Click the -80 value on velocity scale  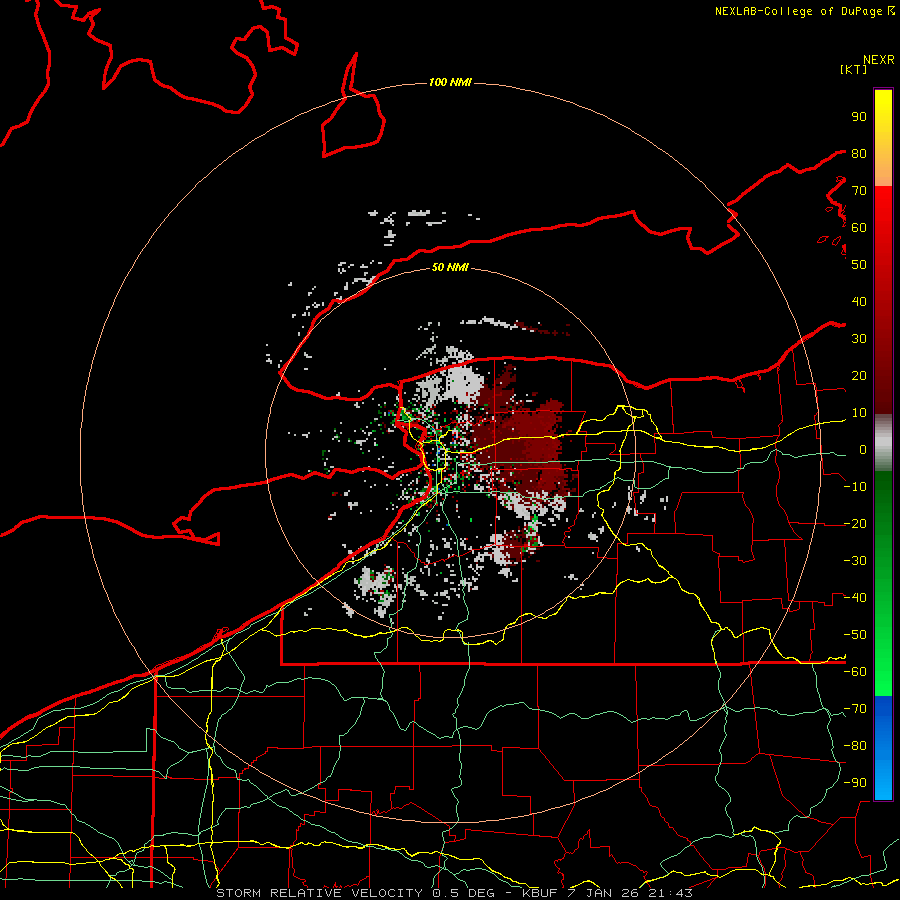pyautogui.click(x=855, y=746)
